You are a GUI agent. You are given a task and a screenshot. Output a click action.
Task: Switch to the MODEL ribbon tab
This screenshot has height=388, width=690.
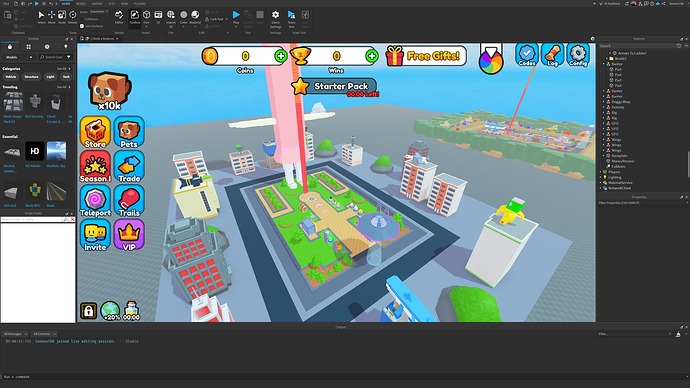click(81, 4)
